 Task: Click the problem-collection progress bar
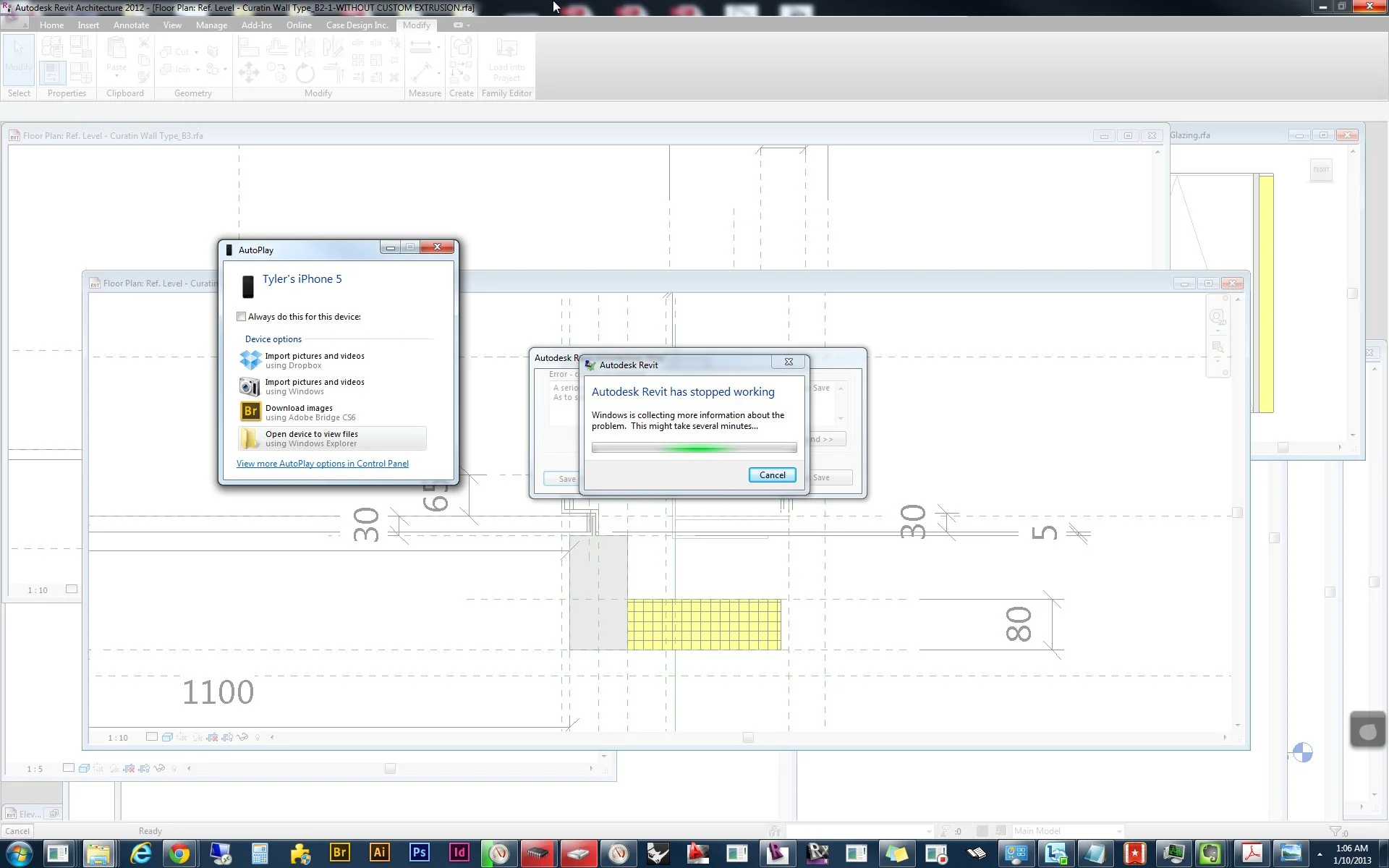694,448
